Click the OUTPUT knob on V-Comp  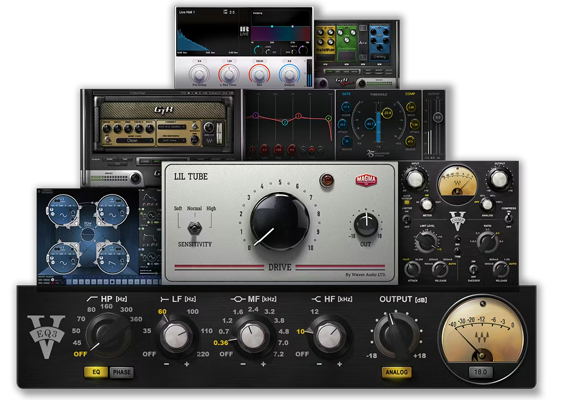[x=500, y=179]
